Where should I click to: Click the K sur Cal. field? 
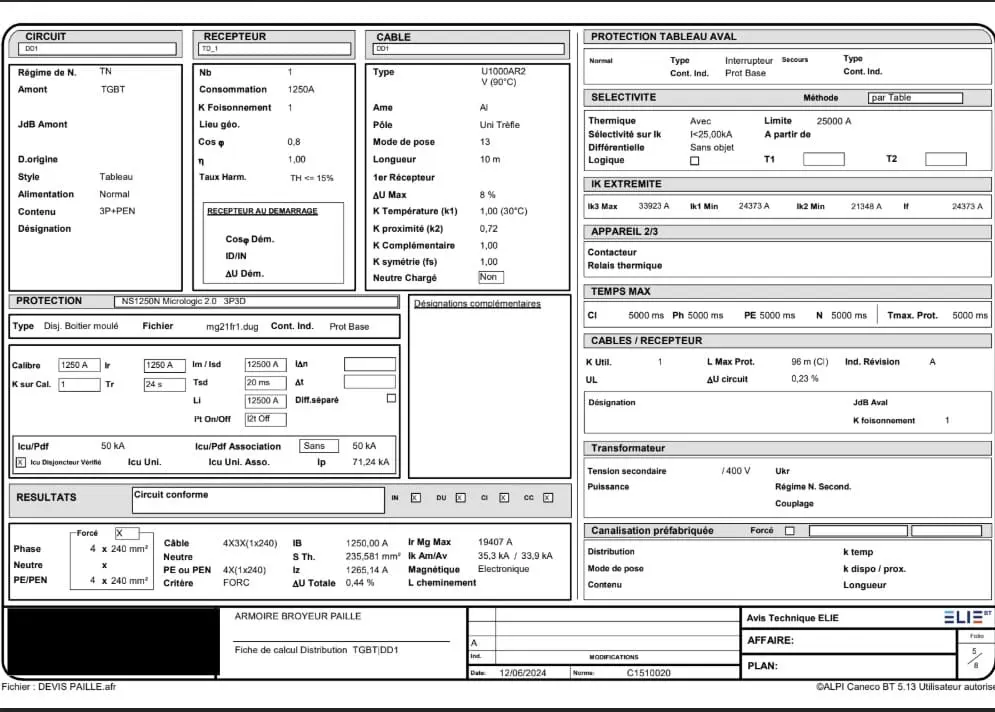click(79, 385)
